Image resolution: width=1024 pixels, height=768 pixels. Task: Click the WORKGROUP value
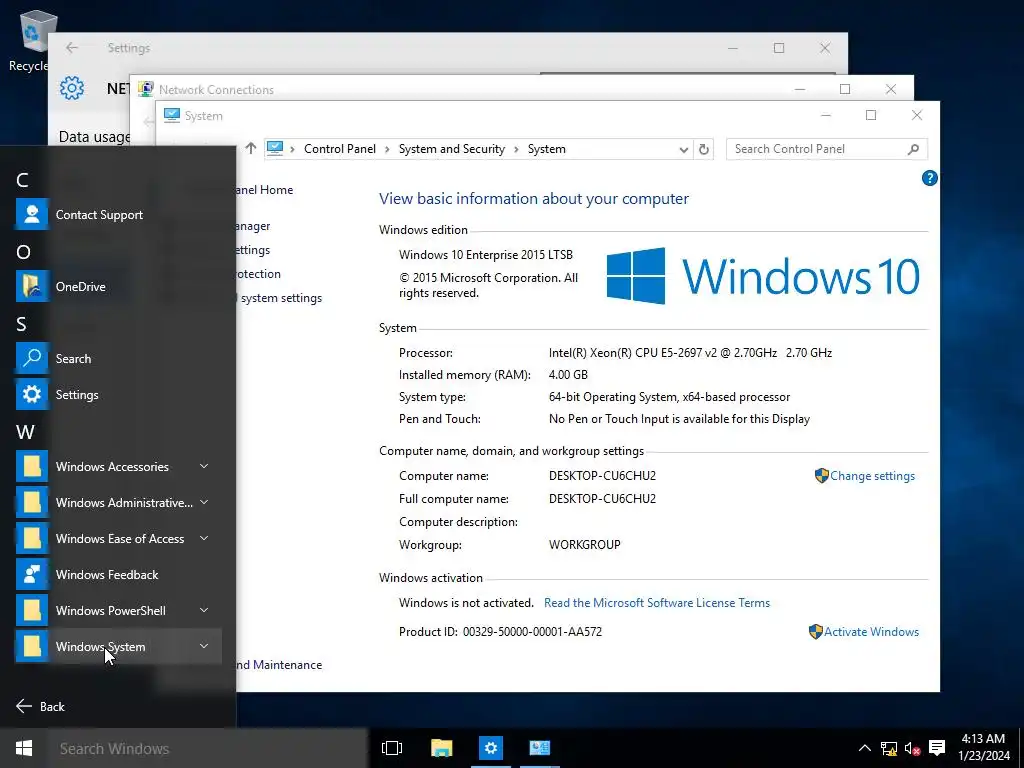tap(584, 545)
